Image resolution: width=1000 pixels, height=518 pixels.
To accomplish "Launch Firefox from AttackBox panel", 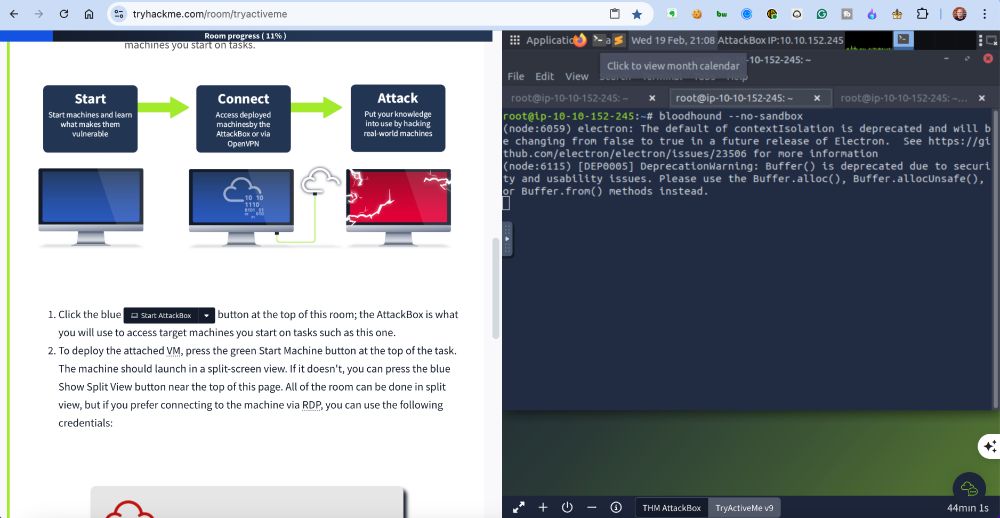I will click(x=580, y=40).
